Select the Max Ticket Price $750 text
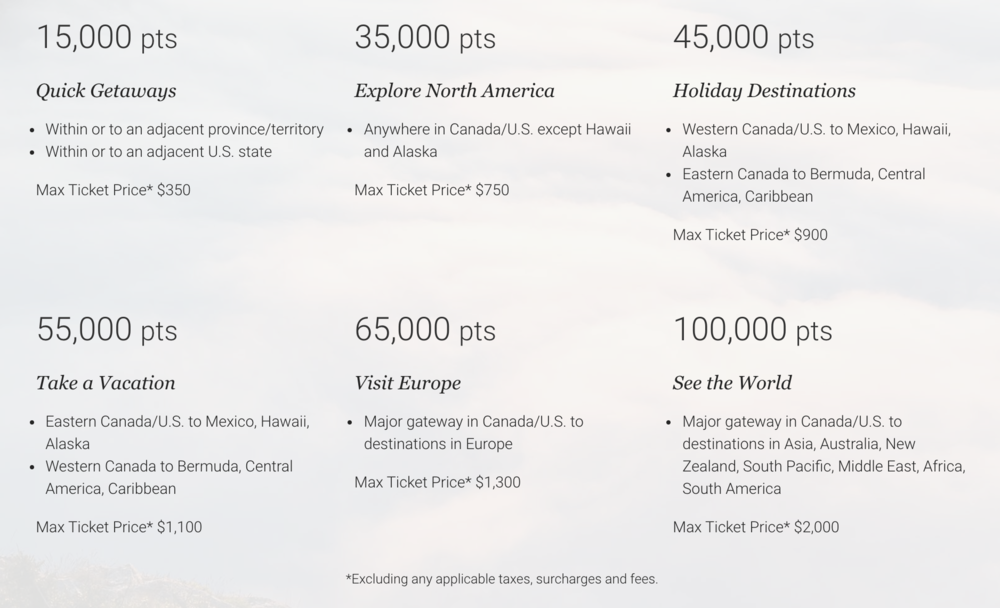1000x608 pixels. tap(431, 190)
